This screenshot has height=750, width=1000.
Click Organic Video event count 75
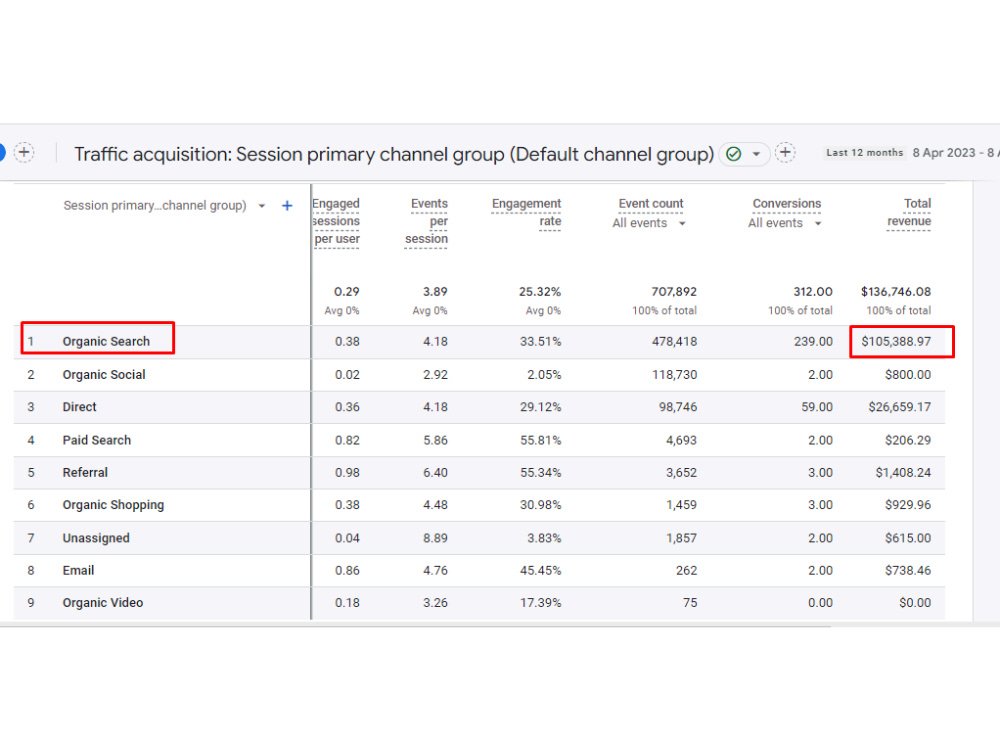click(689, 603)
